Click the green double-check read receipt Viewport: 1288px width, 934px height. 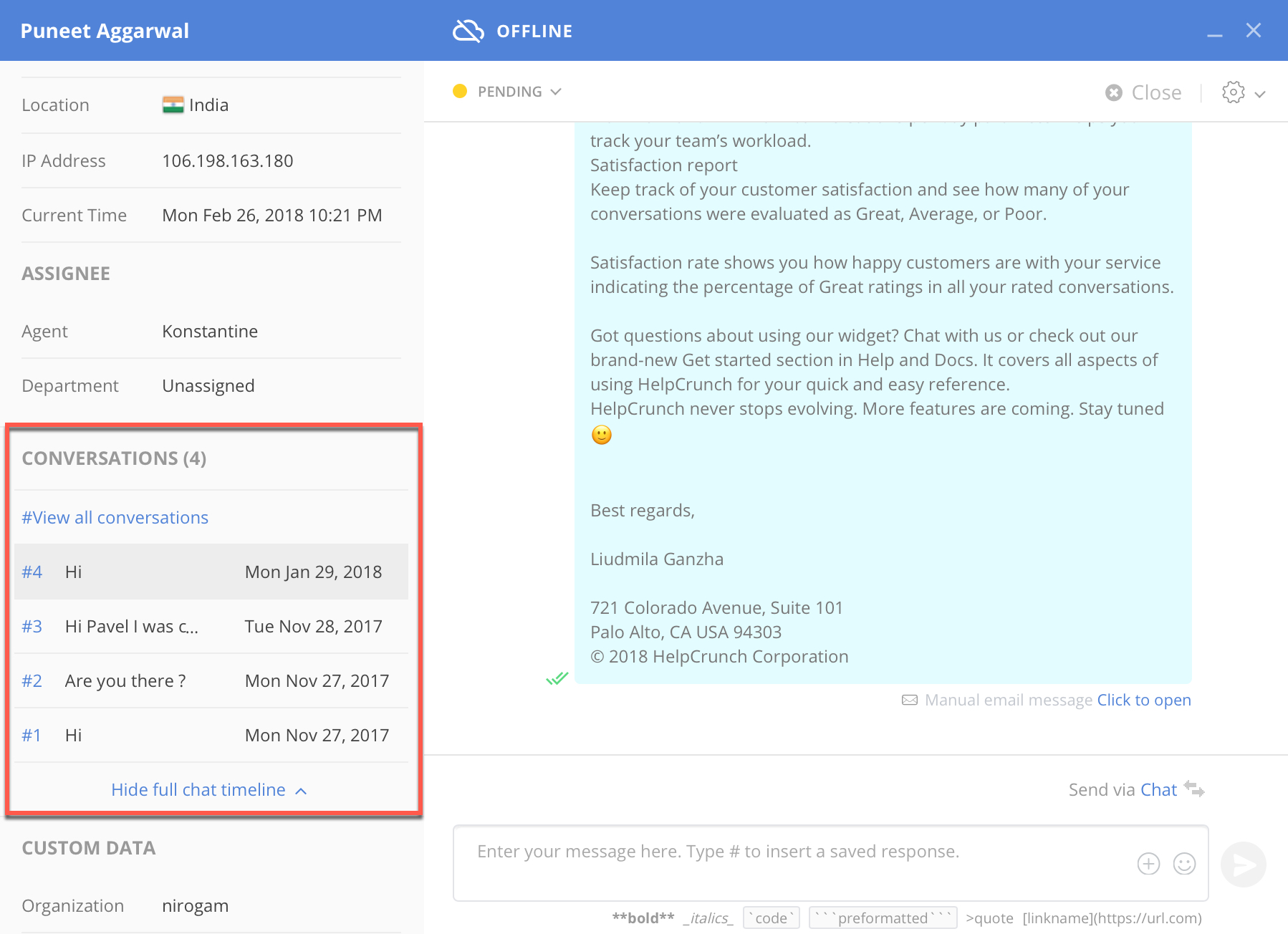pos(557,678)
